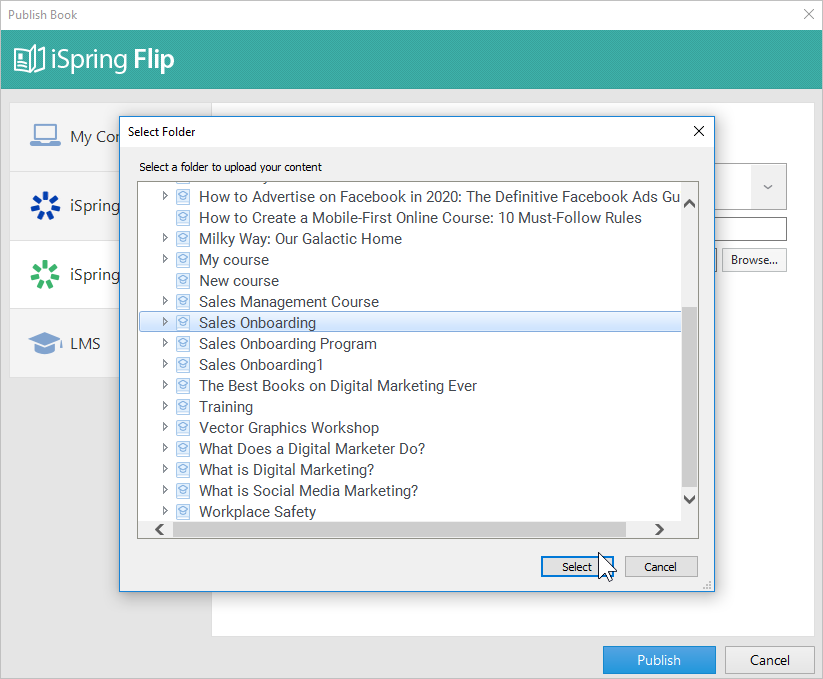Expand How to Advertise on Facebook node

point(165,196)
